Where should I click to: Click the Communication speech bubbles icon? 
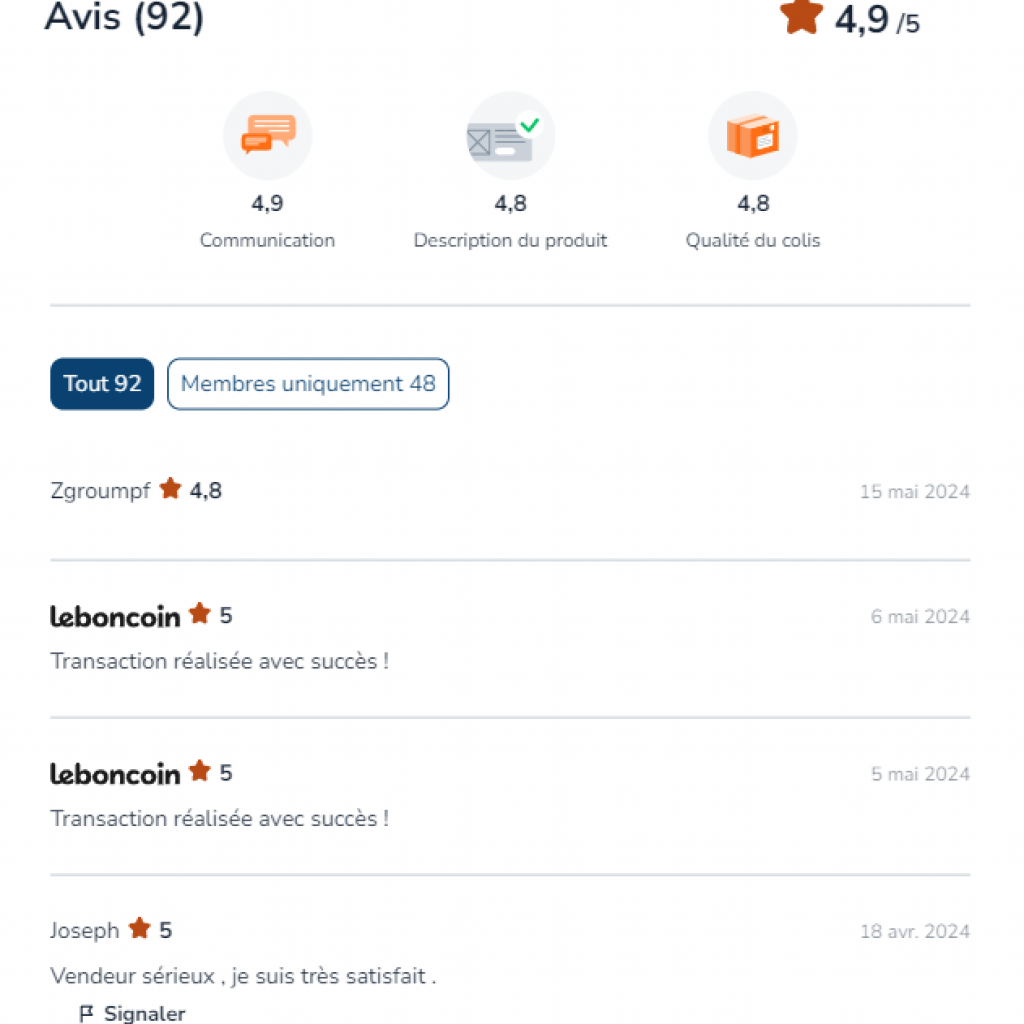tap(268, 135)
